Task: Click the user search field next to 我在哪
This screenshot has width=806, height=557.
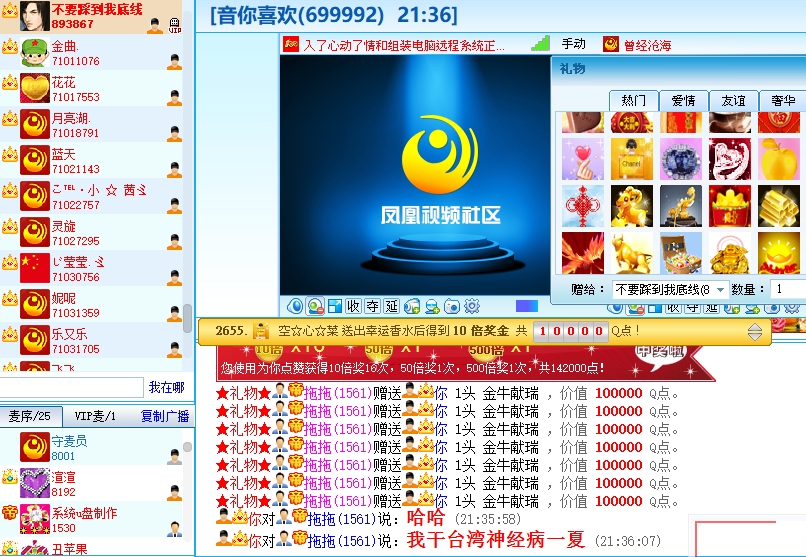Action: pyautogui.click(x=71, y=387)
